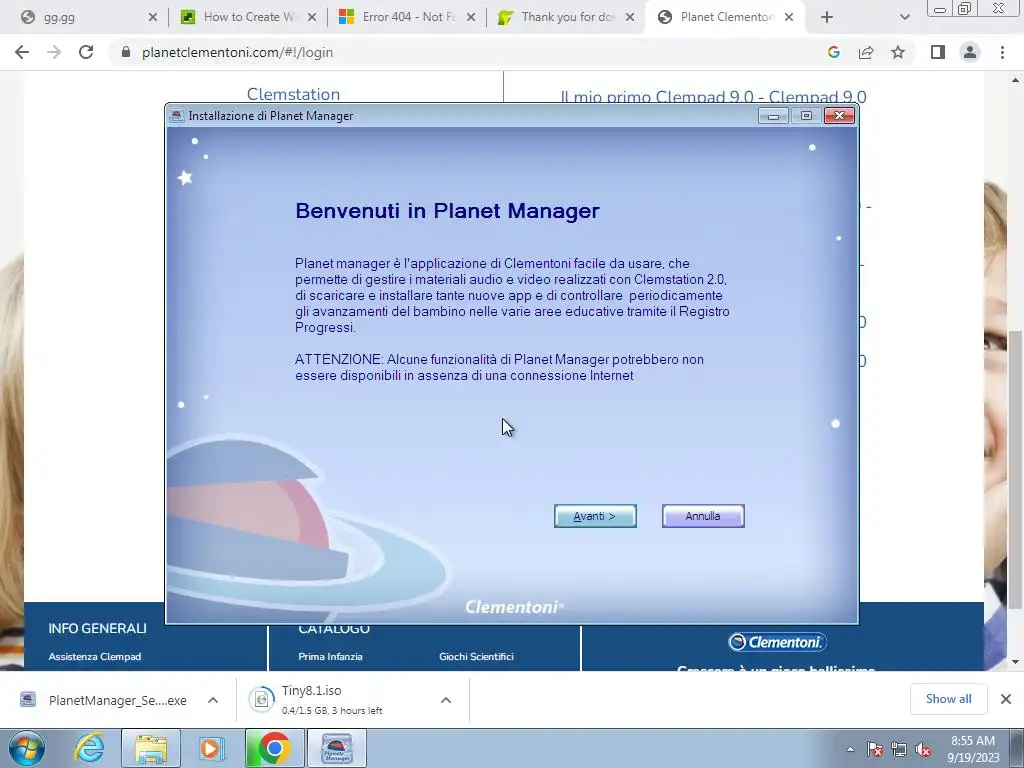Click the Action Center flag tray icon
The width and height of the screenshot is (1024, 768).
point(875,749)
